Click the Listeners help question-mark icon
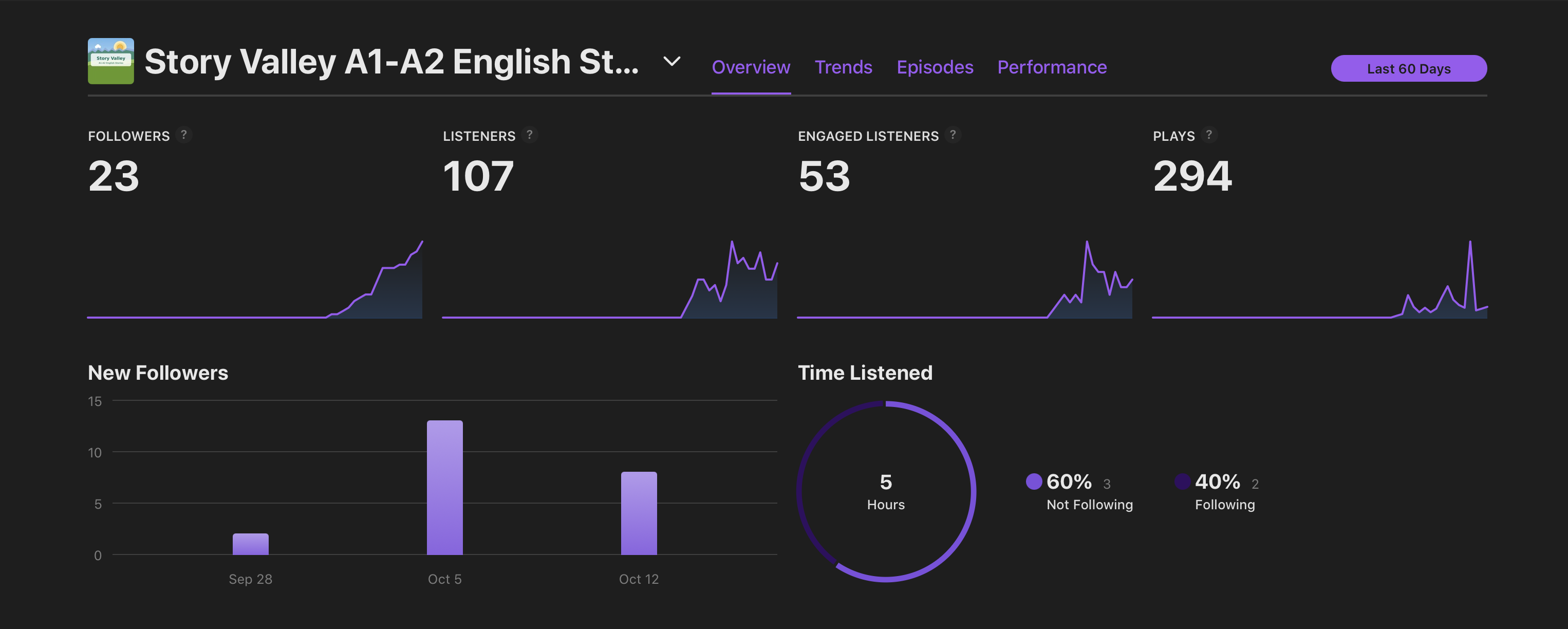 click(530, 135)
